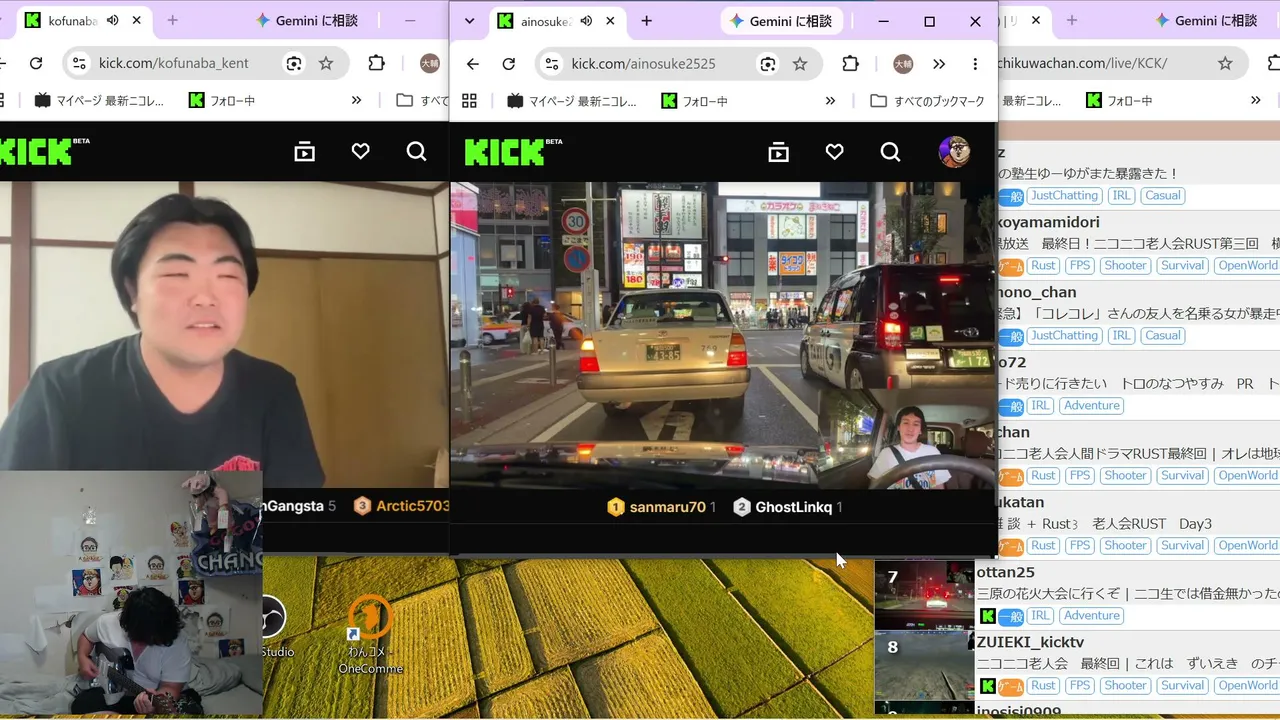
Task: Open extensions in kofunaba window
Action: pos(377,63)
